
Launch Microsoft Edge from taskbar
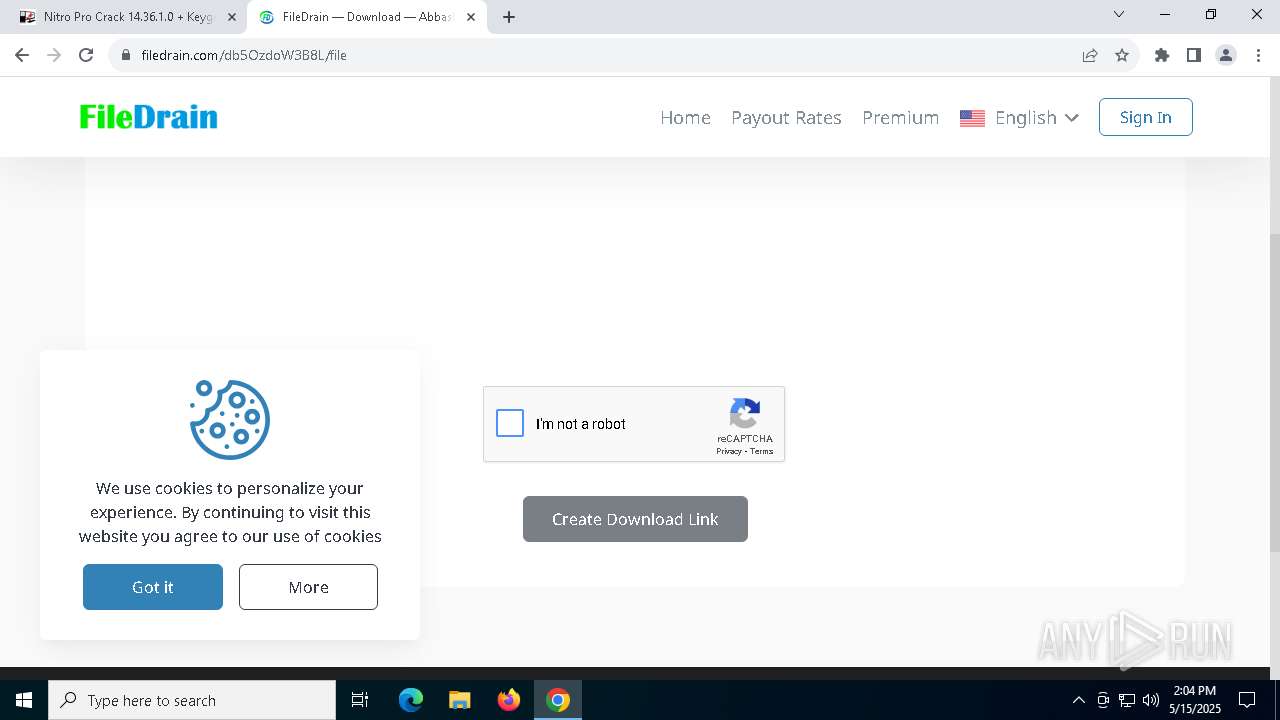click(411, 700)
